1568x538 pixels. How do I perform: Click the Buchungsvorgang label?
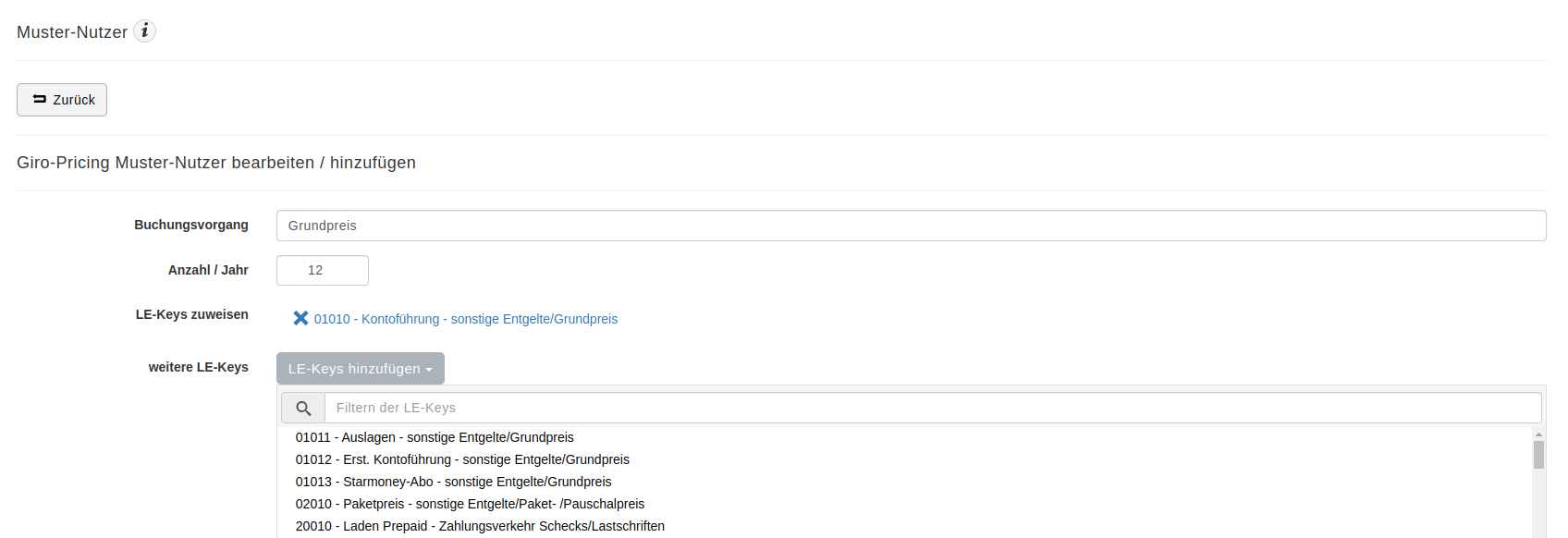tap(191, 225)
